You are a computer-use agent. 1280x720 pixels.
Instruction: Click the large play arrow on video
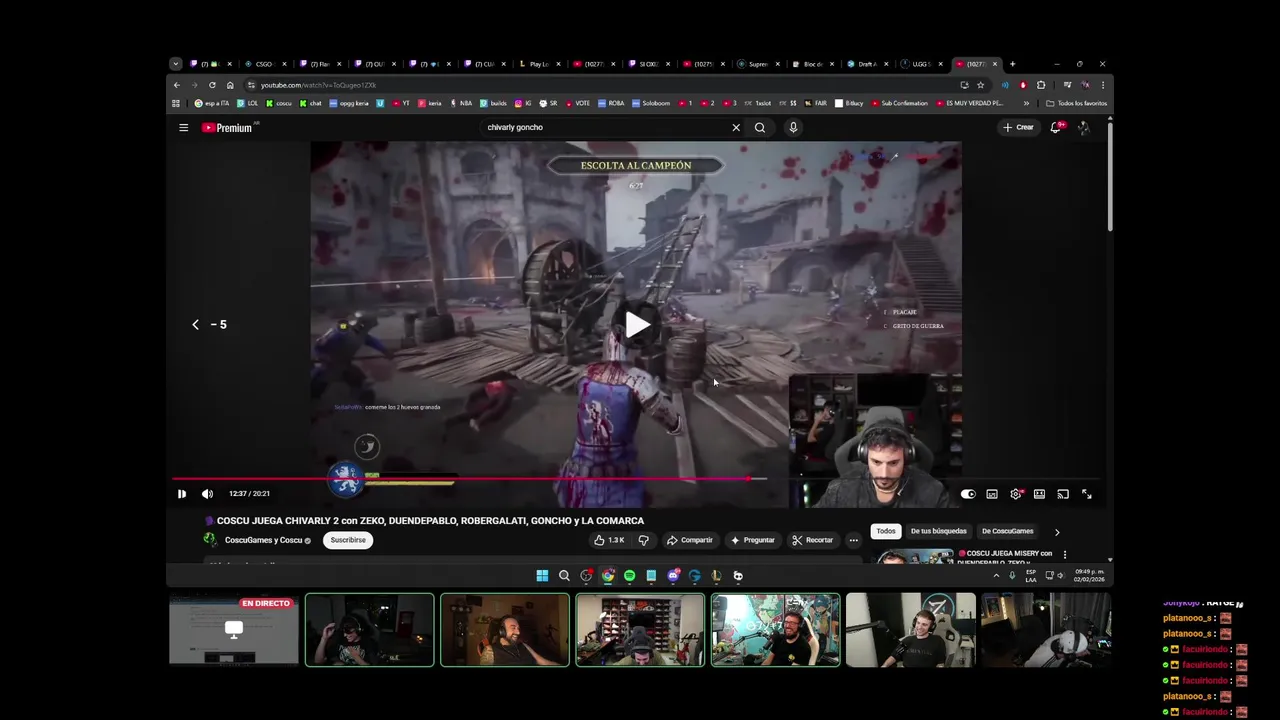[637, 324]
